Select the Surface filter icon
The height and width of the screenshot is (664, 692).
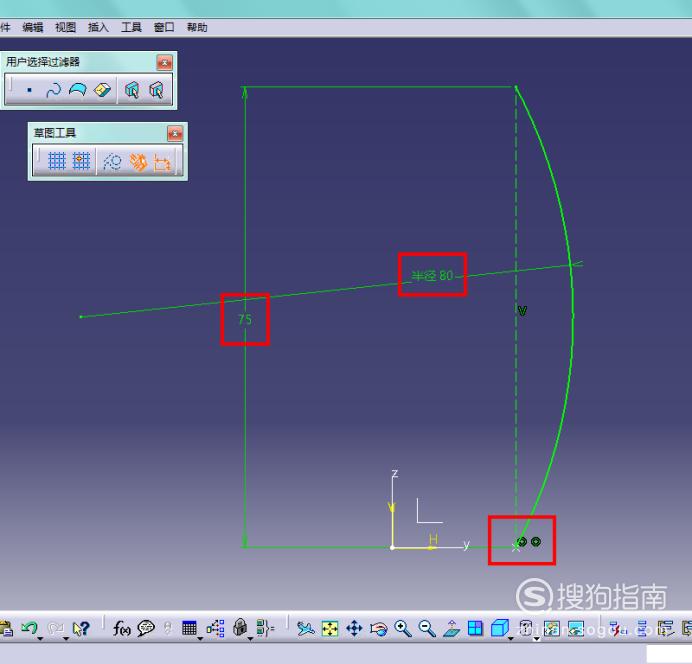click(78, 90)
